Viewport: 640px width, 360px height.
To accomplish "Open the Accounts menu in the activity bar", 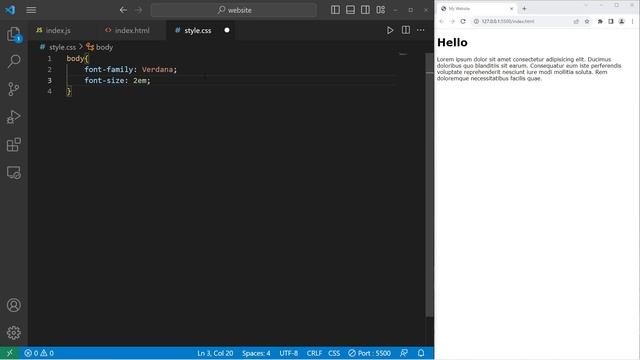I will coord(13,305).
